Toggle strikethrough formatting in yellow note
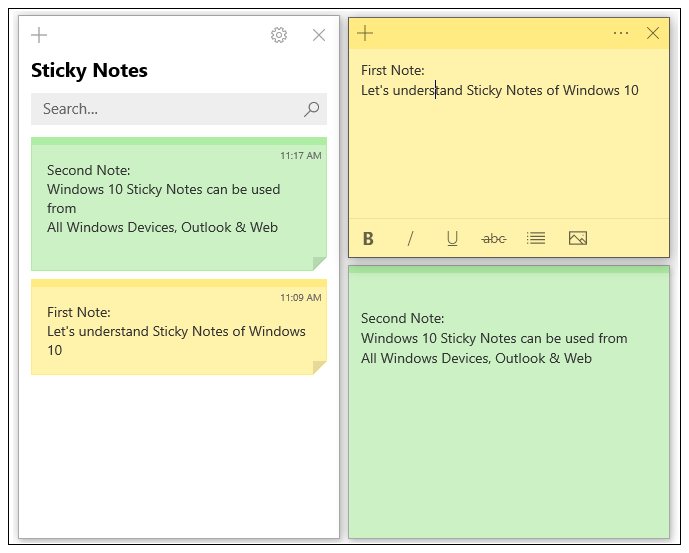Screen dimensions: 689x553 click(x=494, y=239)
